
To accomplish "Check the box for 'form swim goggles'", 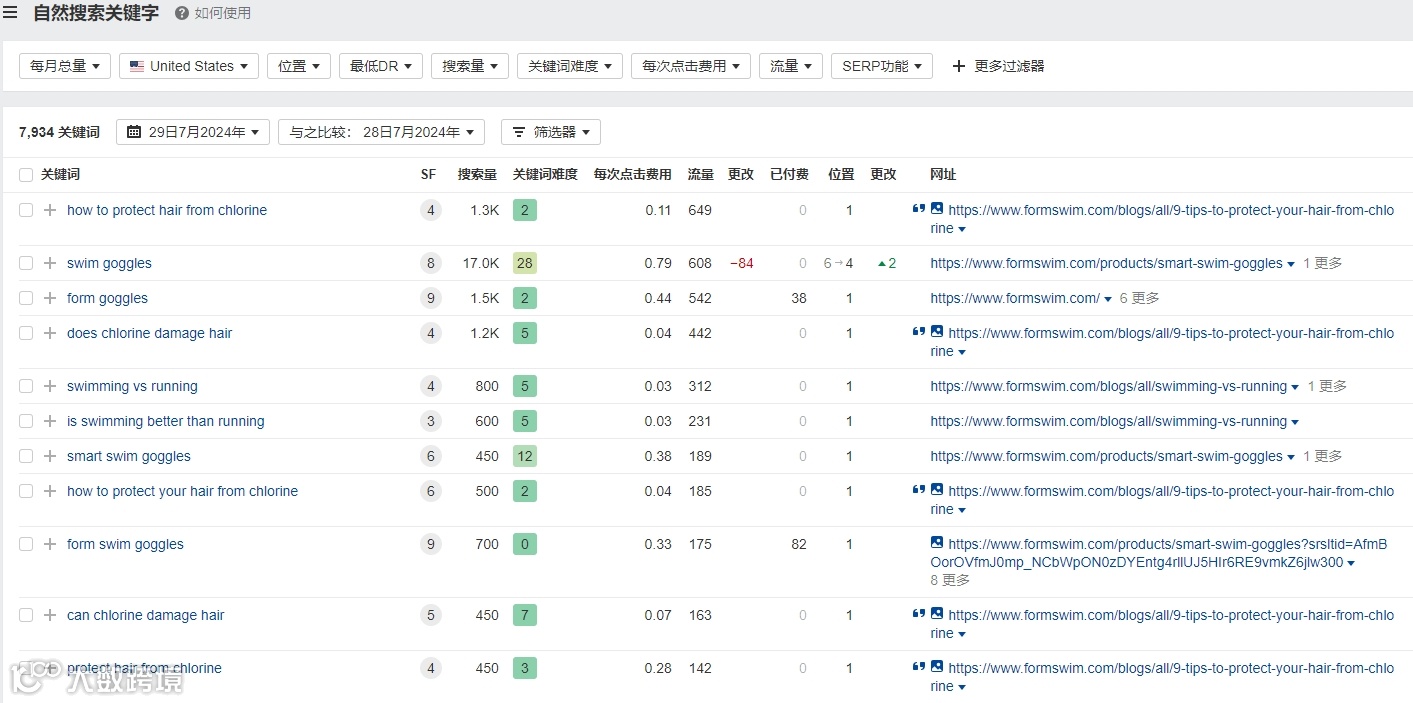I will click(x=26, y=544).
